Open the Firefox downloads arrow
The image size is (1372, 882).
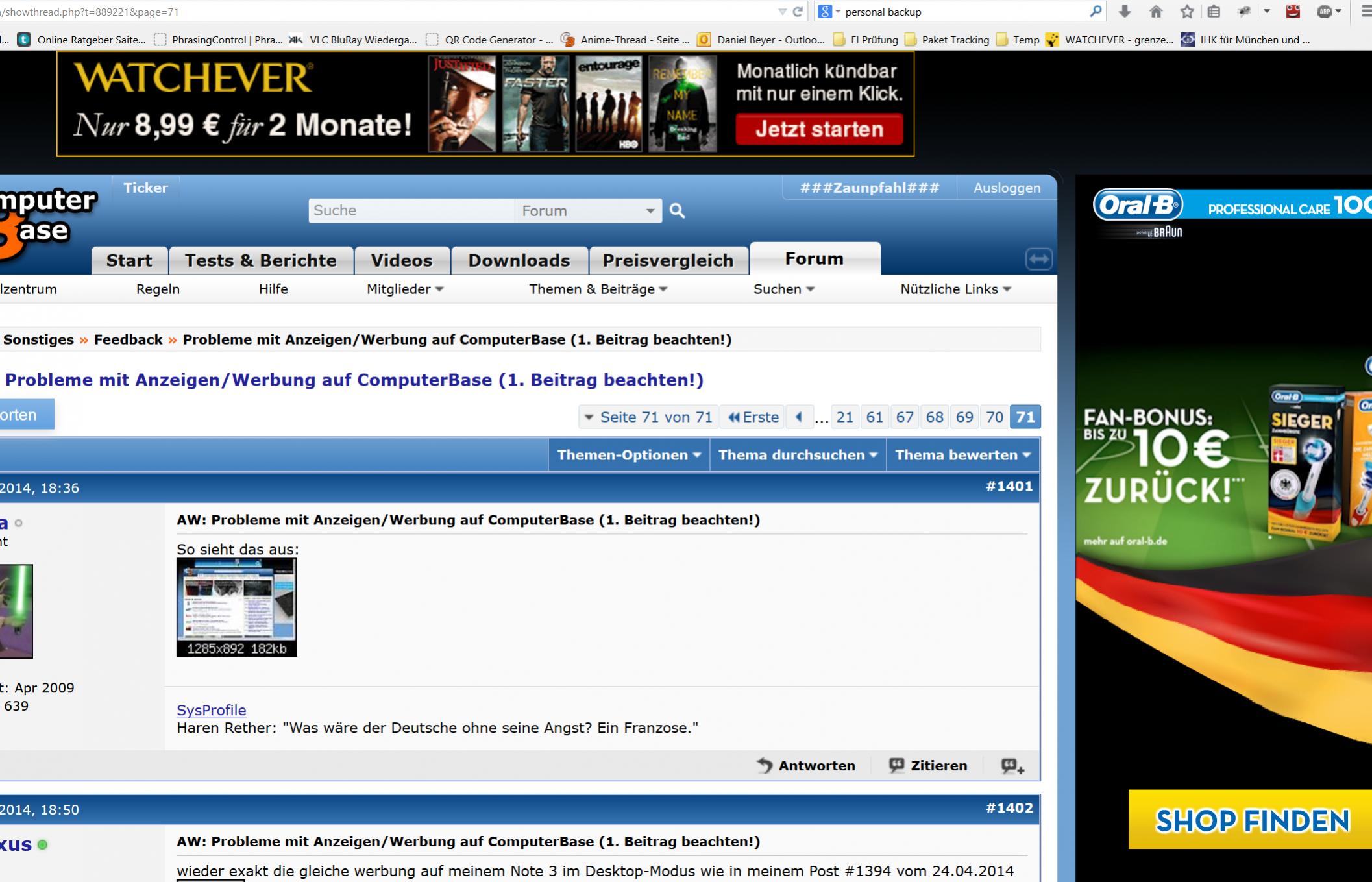tap(1125, 12)
